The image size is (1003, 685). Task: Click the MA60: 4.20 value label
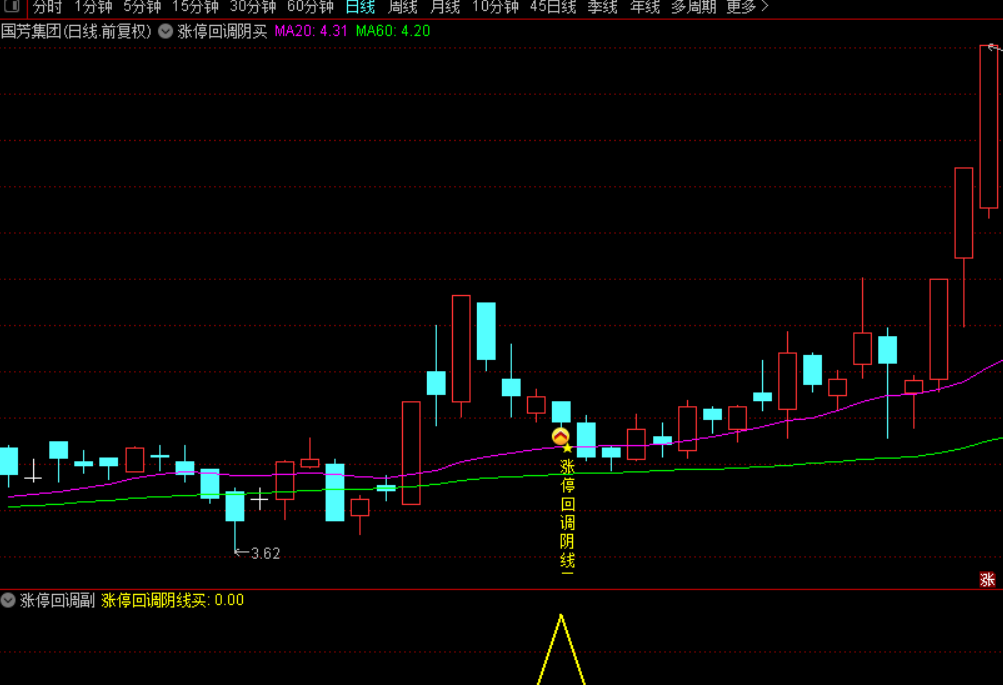[x=393, y=31]
